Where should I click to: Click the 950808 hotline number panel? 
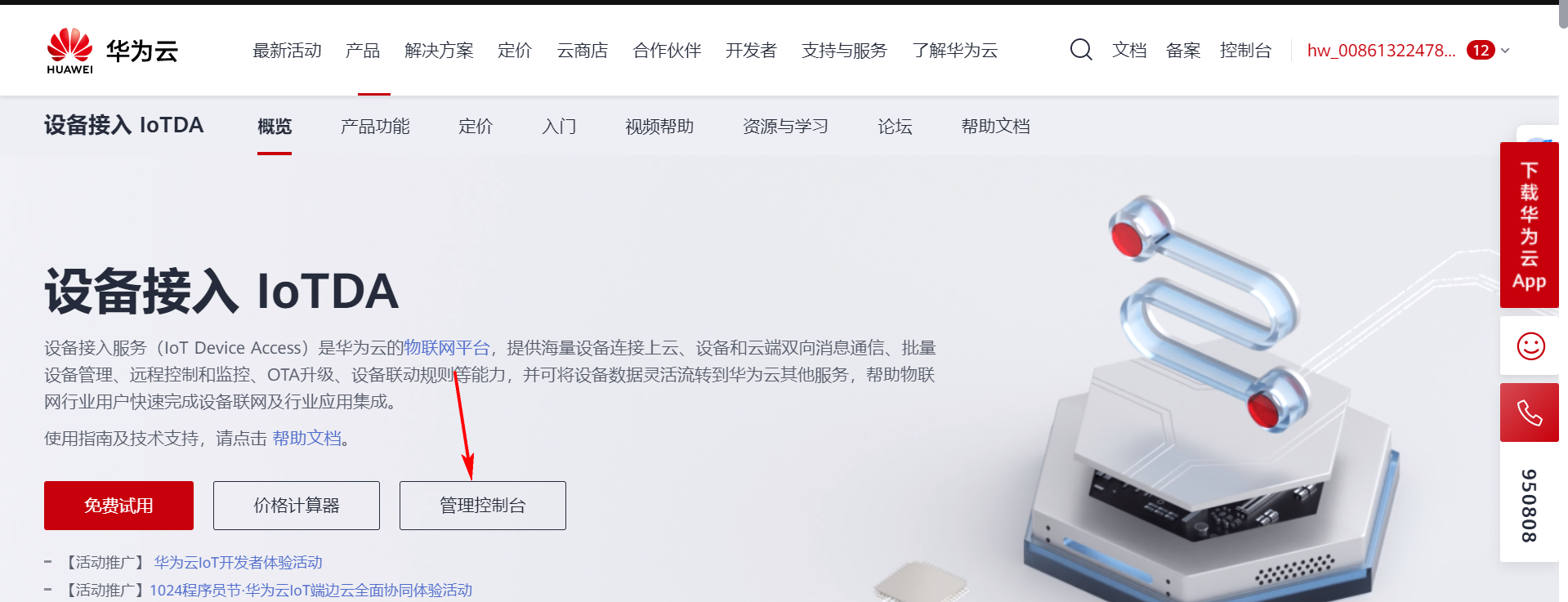[1530, 505]
